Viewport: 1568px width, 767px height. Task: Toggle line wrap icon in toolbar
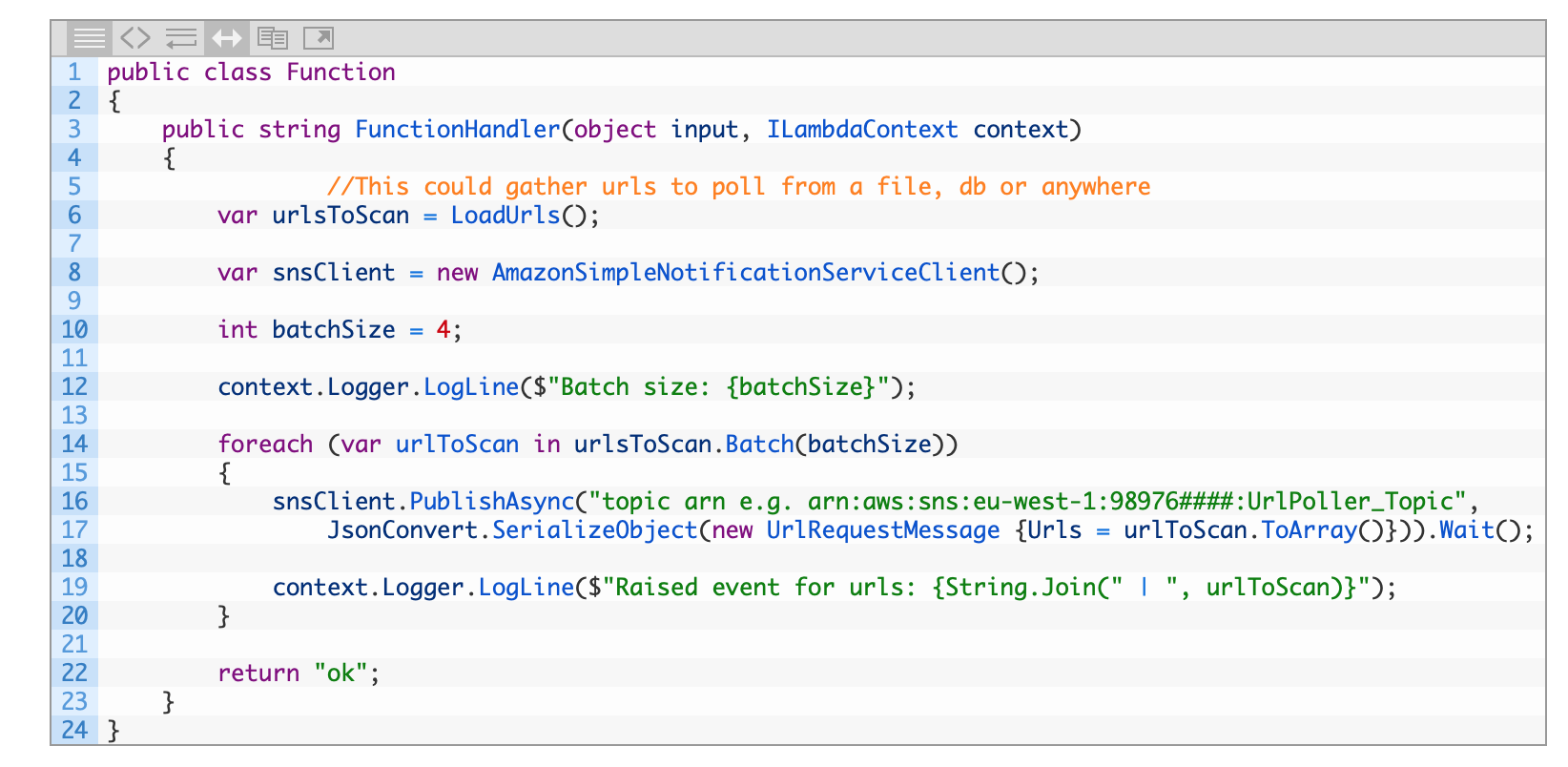180,38
